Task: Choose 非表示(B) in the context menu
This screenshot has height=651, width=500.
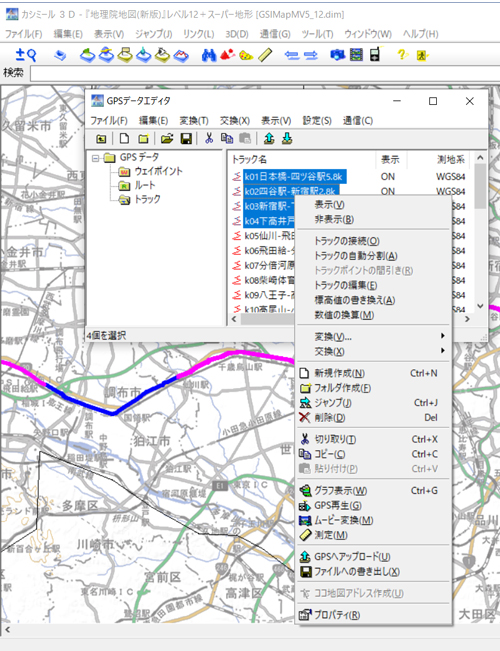Action: click(x=374, y=220)
